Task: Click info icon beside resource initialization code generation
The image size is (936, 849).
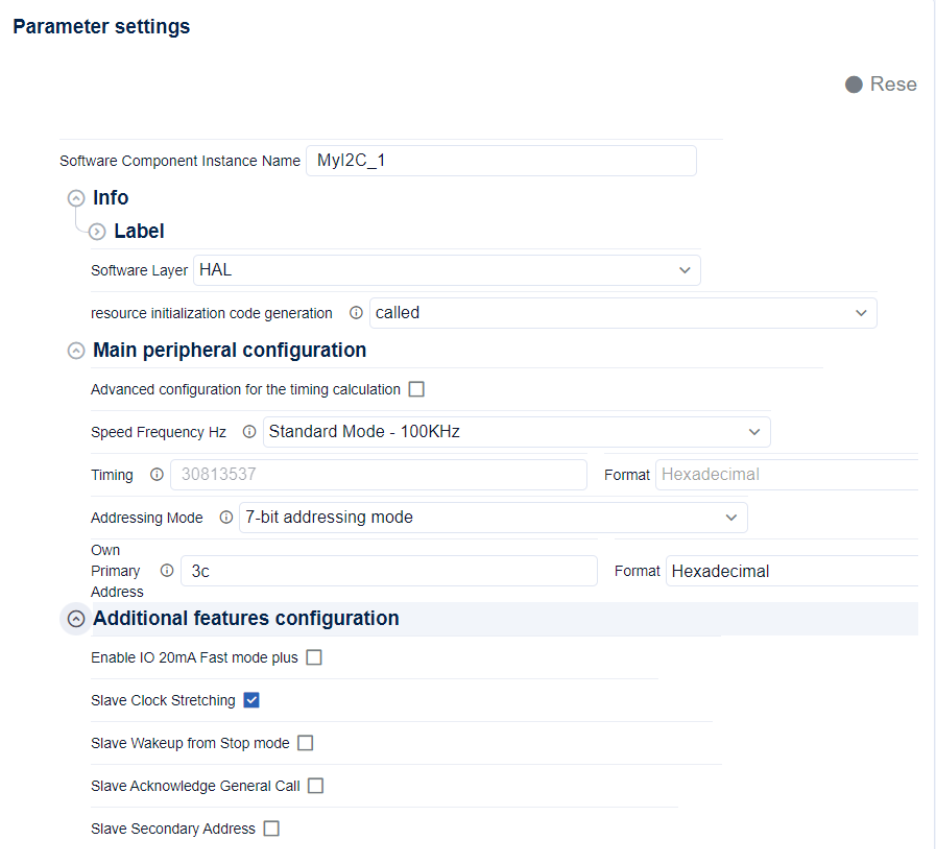Action: coord(356,313)
